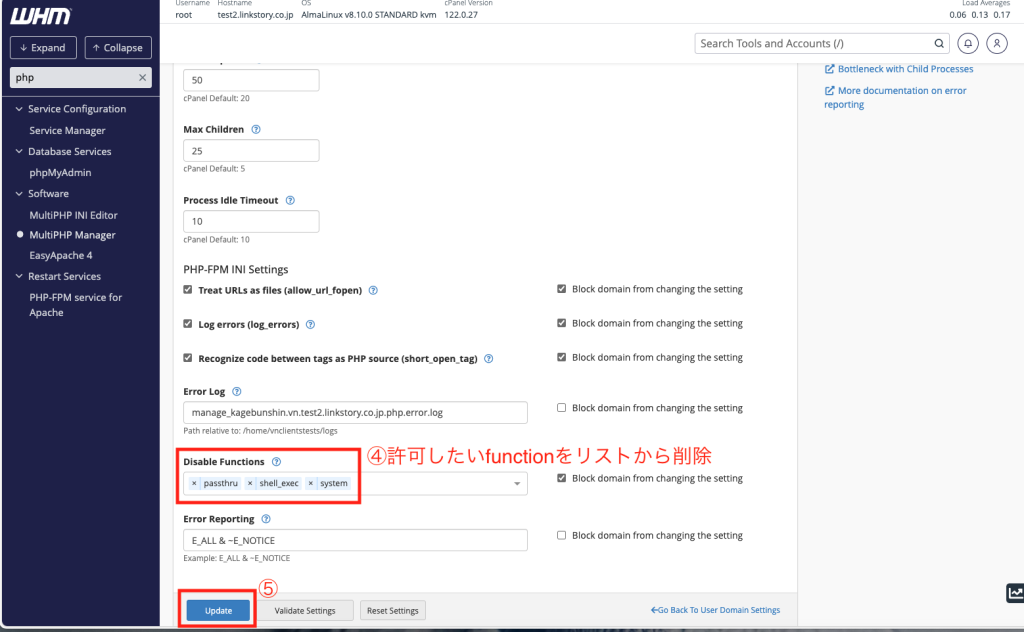1024x632 pixels.
Task: Collapse the Restart Services section
Action: click(x=19, y=276)
